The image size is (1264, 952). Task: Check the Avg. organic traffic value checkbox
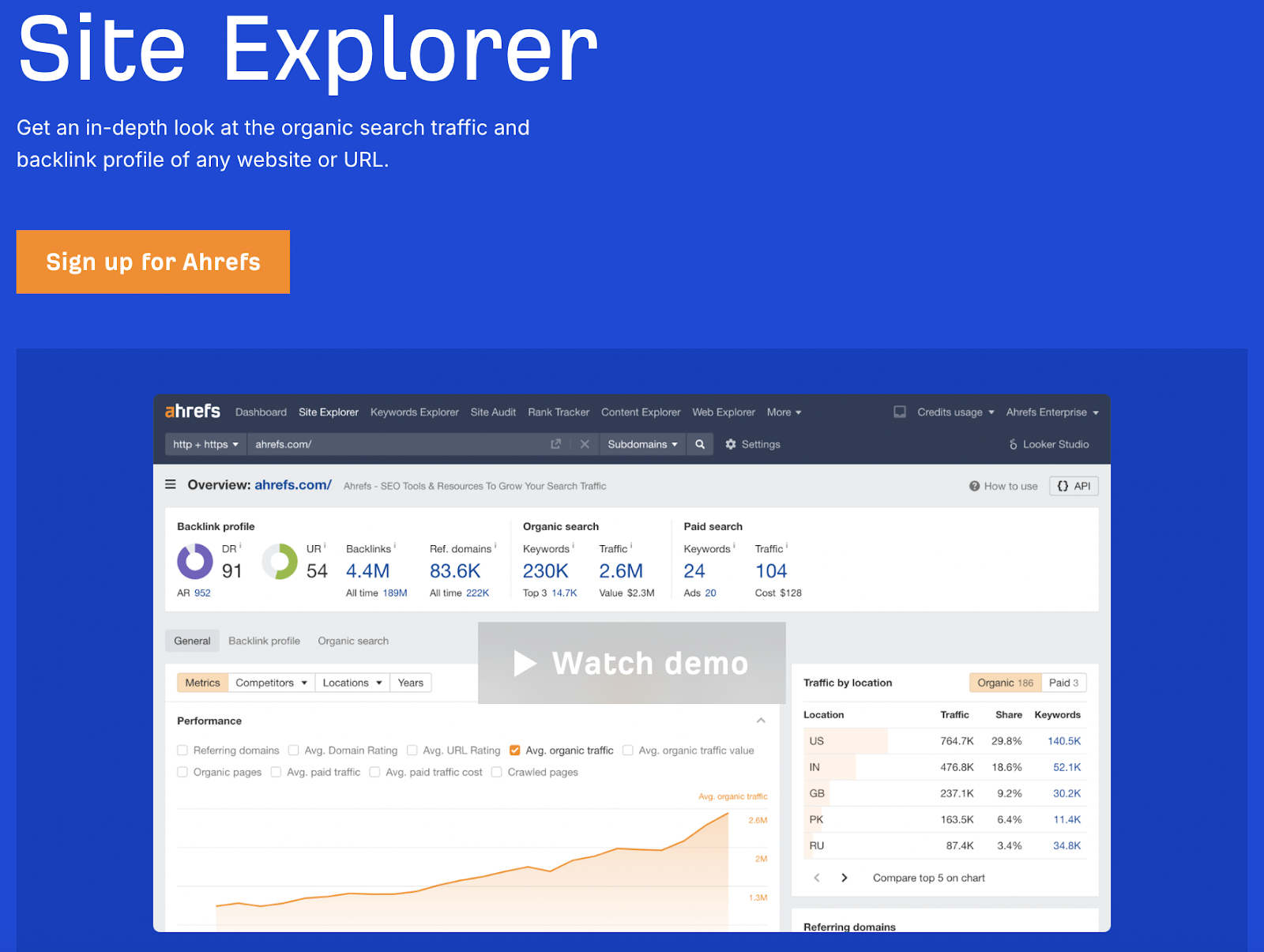[x=628, y=751]
